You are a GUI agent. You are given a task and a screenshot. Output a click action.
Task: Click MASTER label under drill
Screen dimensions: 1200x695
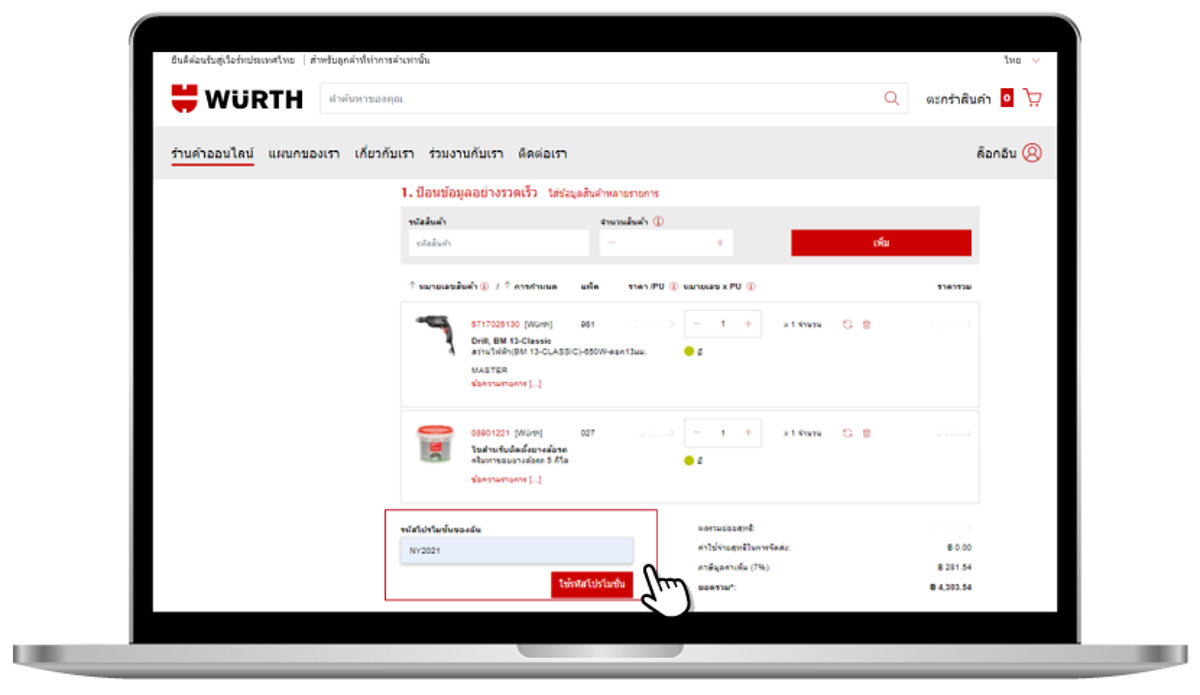tap(489, 370)
